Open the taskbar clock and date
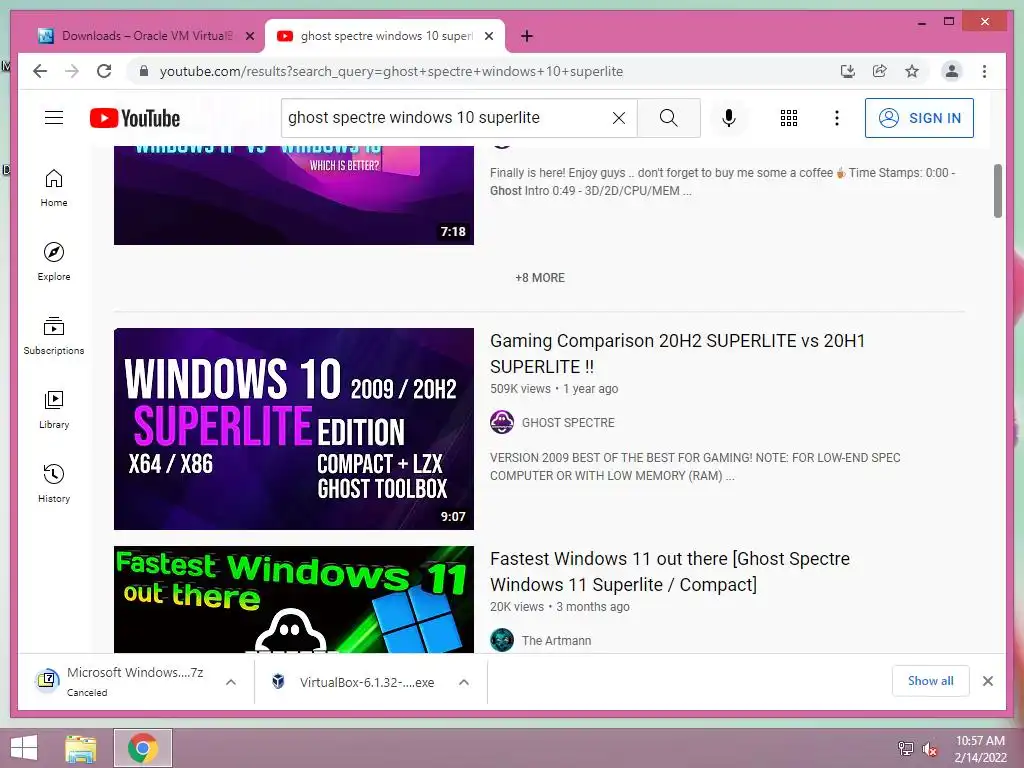This screenshot has width=1024, height=768. click(x=980, y=748)
